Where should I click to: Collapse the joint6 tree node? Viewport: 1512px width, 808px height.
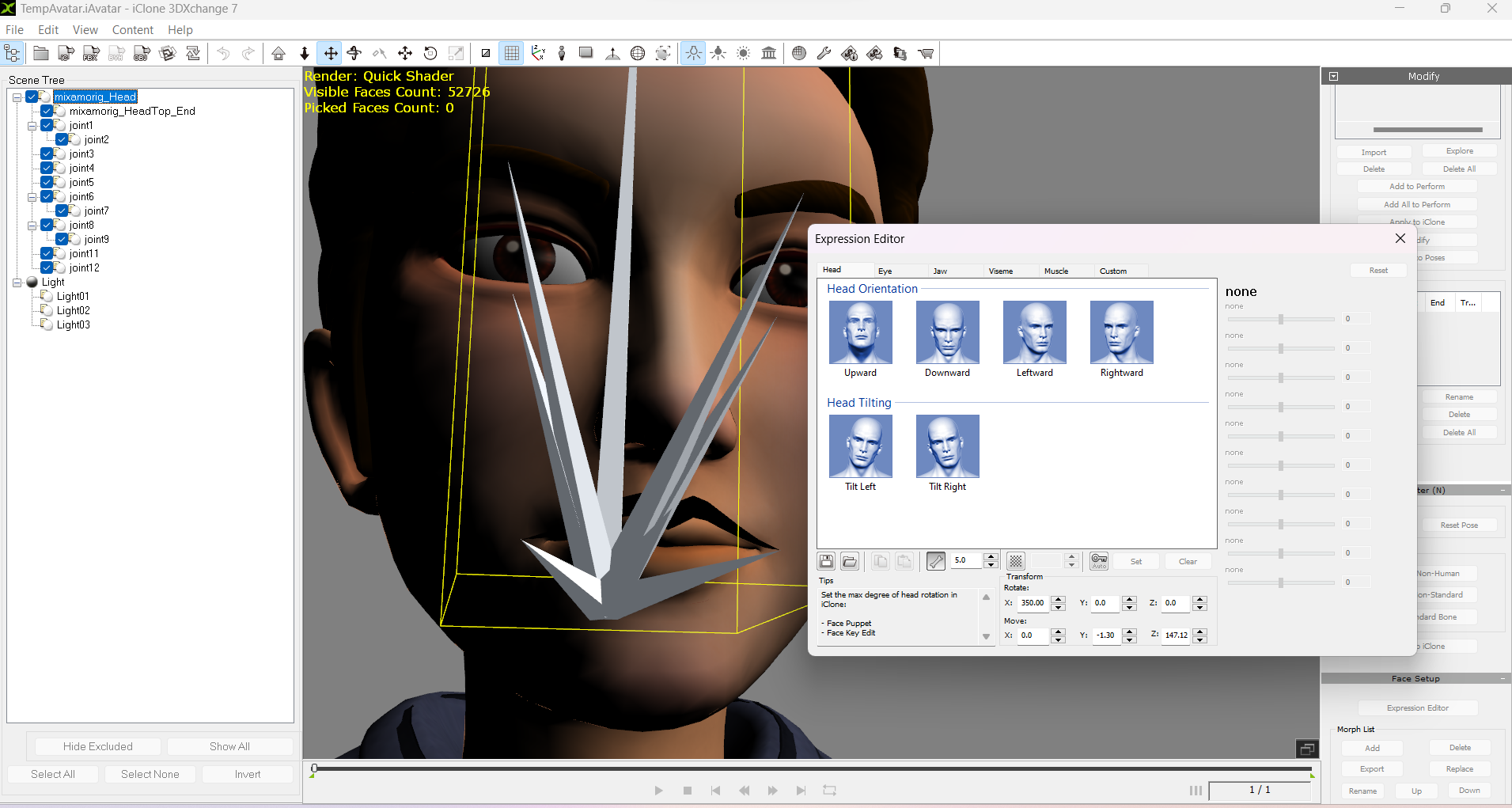tap(32, 197)
